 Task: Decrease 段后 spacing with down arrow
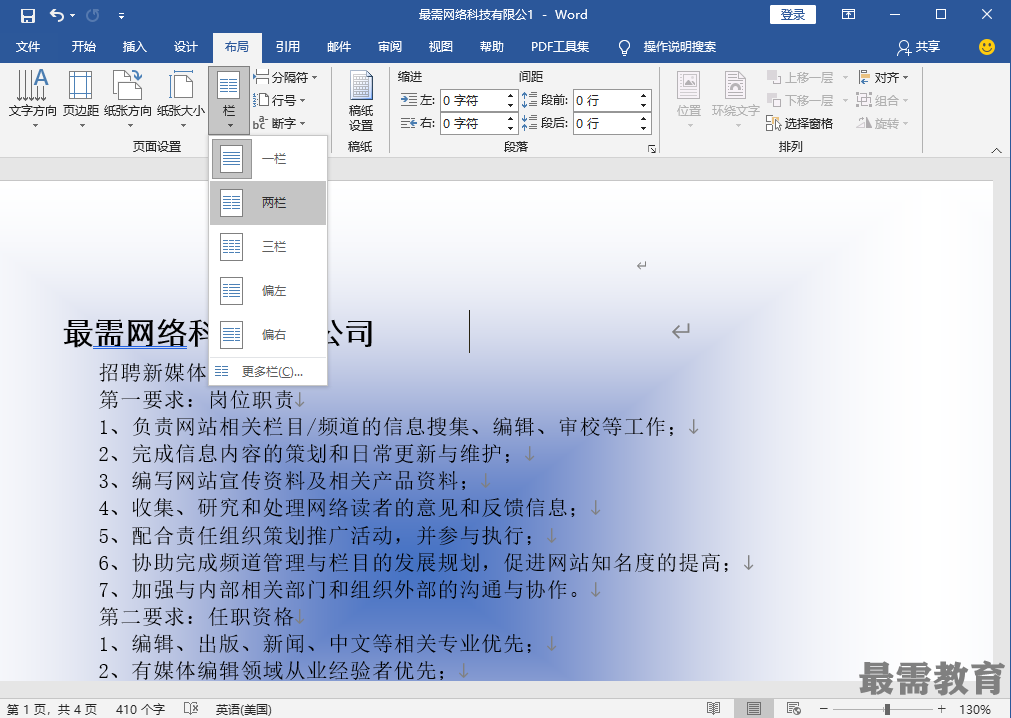pyautogui.click(x=643, y=128)
